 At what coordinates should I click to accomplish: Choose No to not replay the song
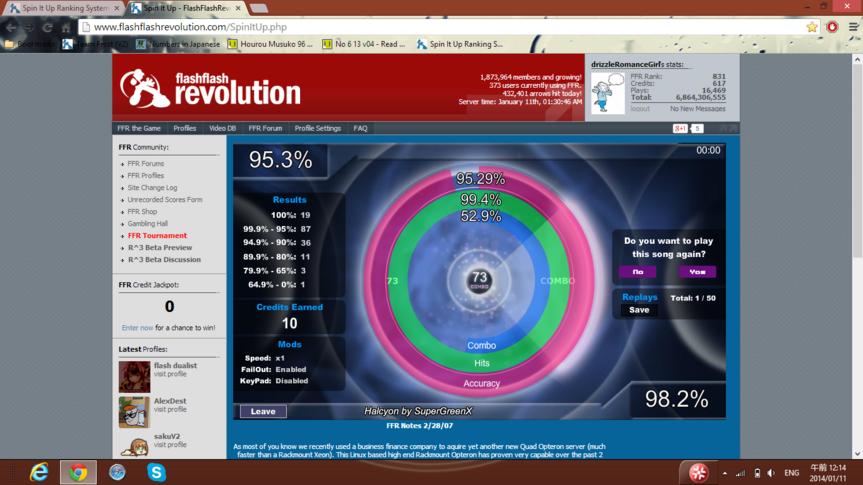point(637,272)
